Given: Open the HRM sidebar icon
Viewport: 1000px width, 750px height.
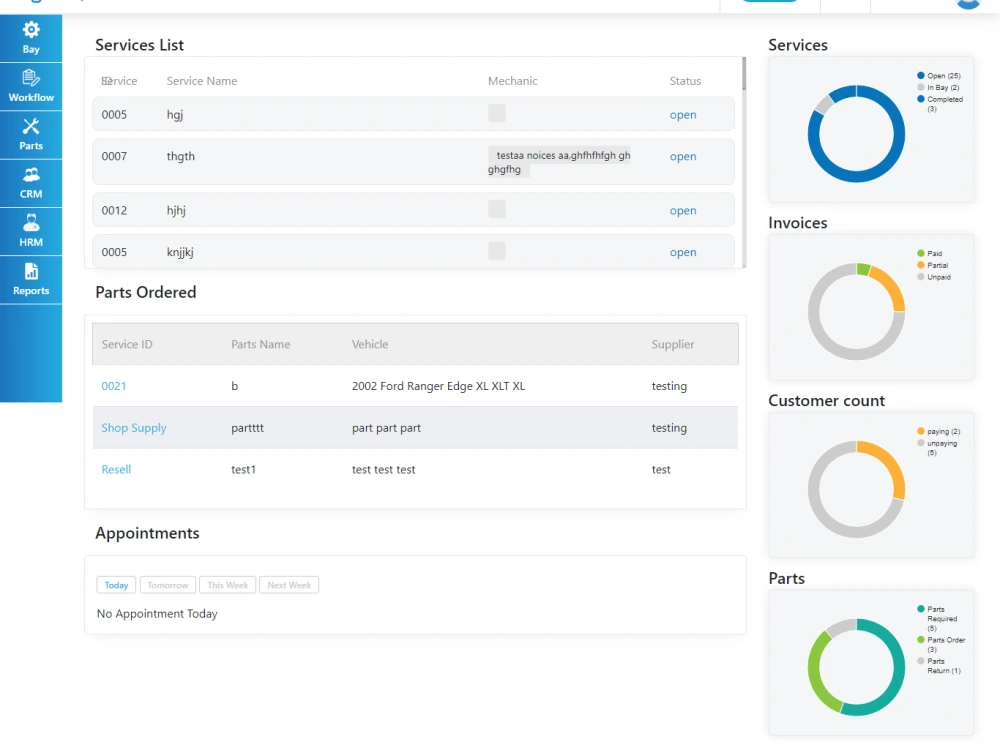Looking at the screenshot, I should click(x=31, y=230).
